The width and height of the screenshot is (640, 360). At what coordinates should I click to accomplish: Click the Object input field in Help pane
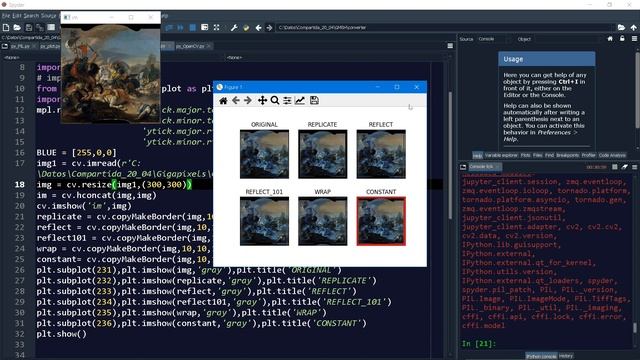point(567,39)
